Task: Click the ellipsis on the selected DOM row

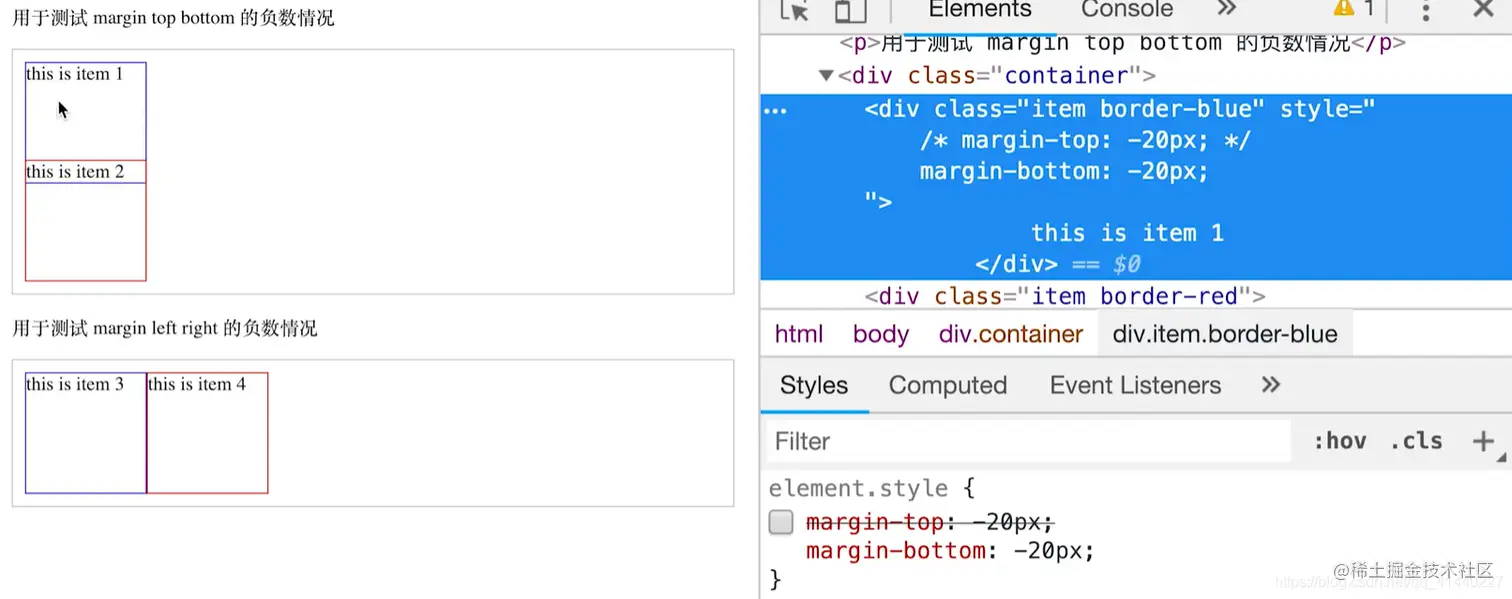Action: click(x=775, y=111)
